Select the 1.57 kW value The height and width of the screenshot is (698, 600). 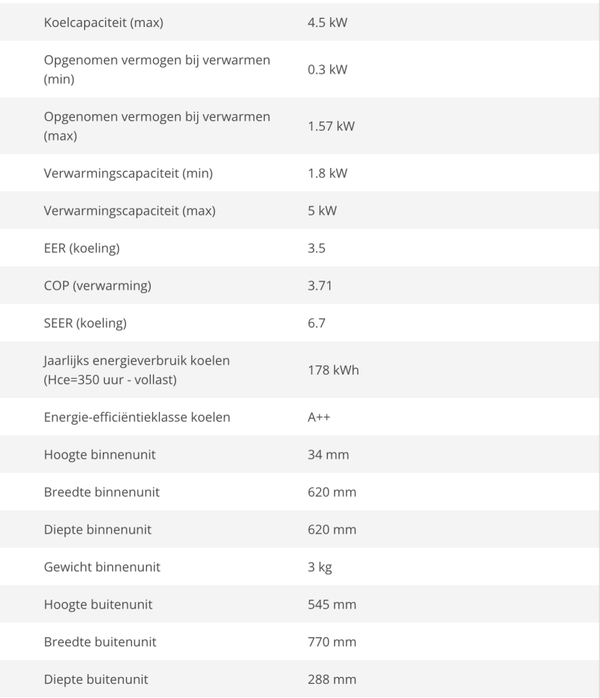click(331, 126)
